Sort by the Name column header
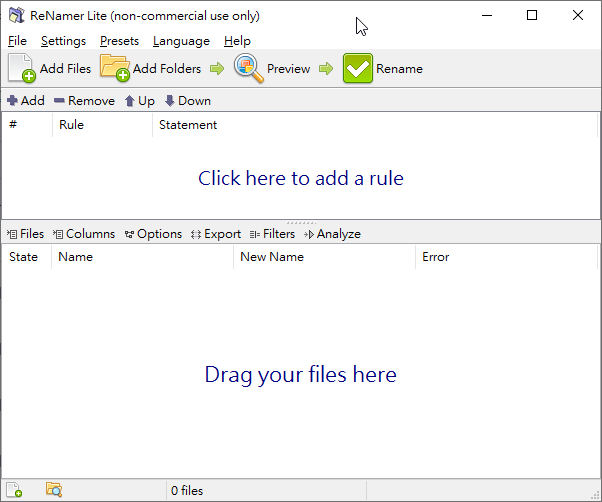 (x=142, y=256)
